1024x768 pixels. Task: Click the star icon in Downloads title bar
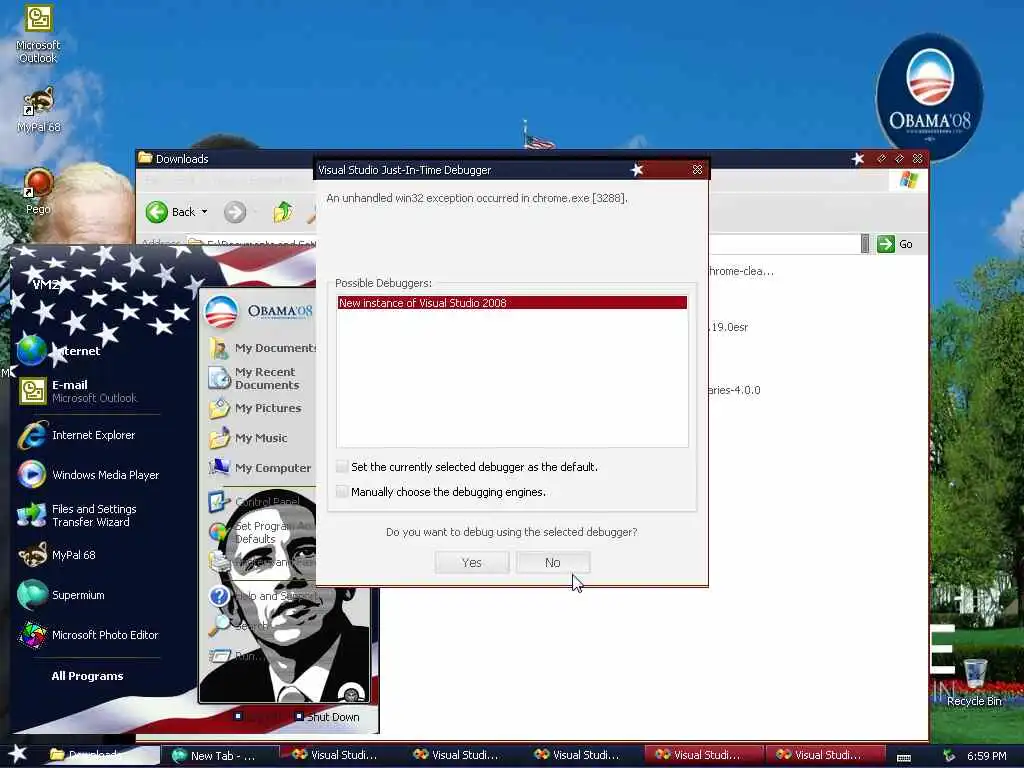[x=858, y=159]
